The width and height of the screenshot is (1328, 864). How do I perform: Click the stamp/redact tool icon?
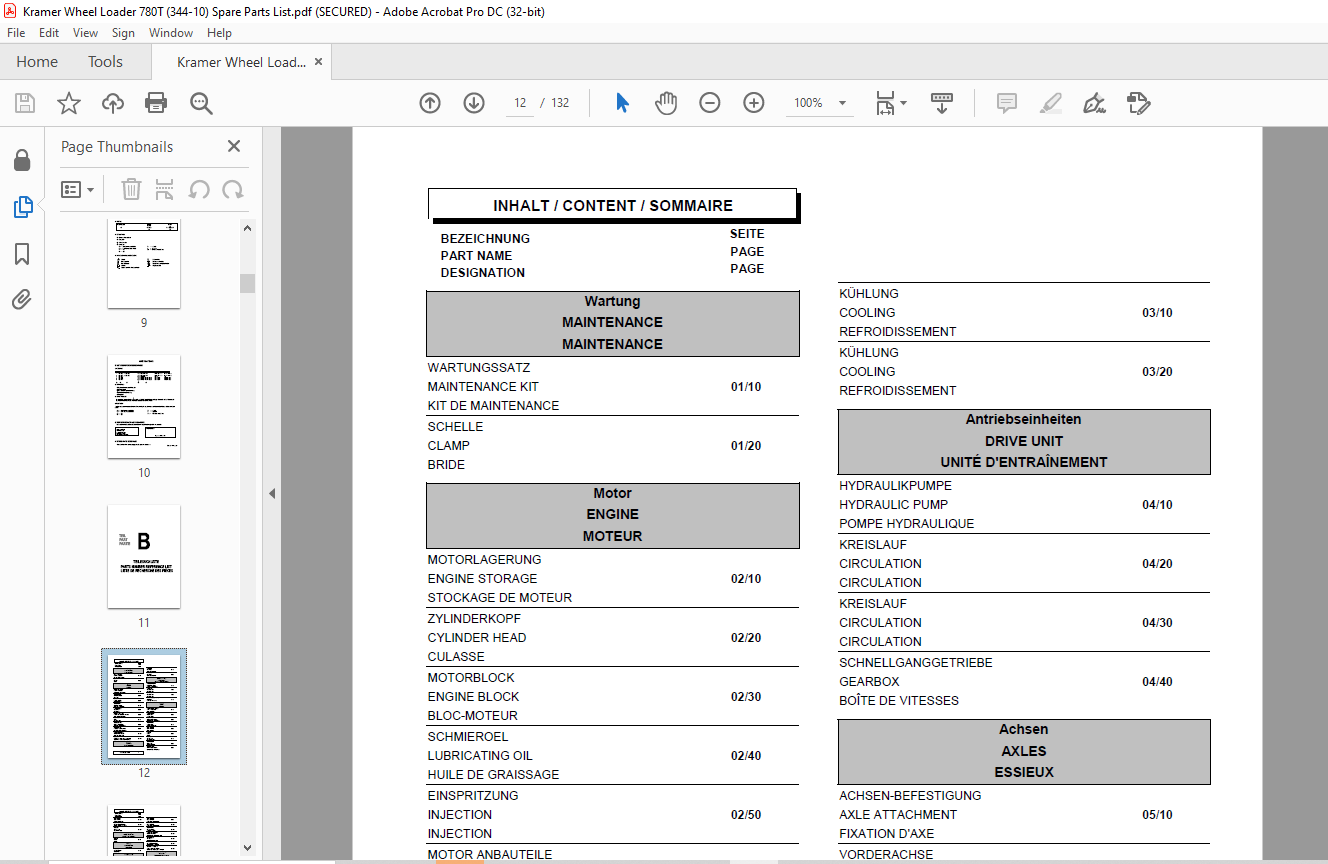tap(1138, 103)
